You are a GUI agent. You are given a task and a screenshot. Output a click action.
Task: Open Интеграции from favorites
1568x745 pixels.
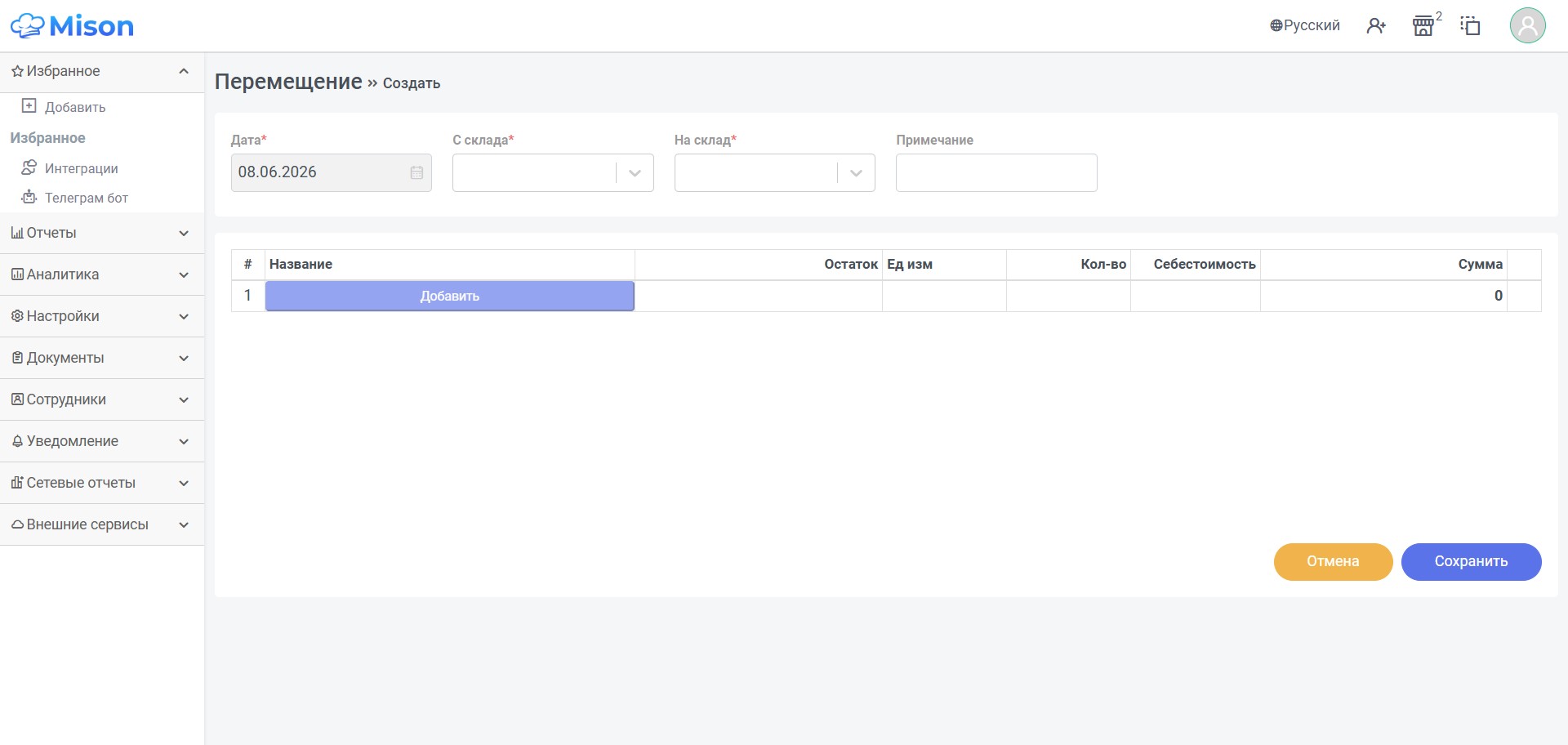coord(81,168)
